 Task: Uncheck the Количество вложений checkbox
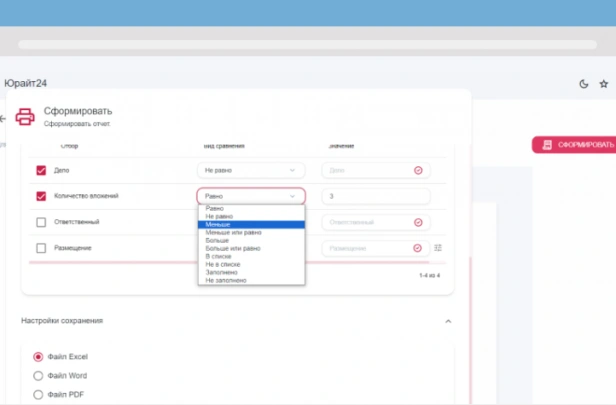pyautogui.click(x=41, y=197)
